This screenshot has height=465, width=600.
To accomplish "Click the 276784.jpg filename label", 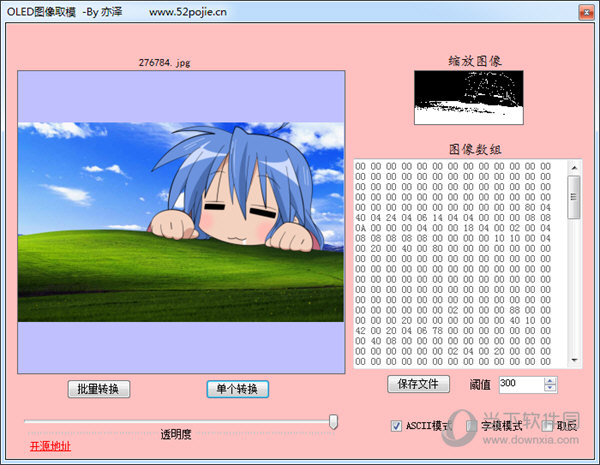I will click(165, 62).
